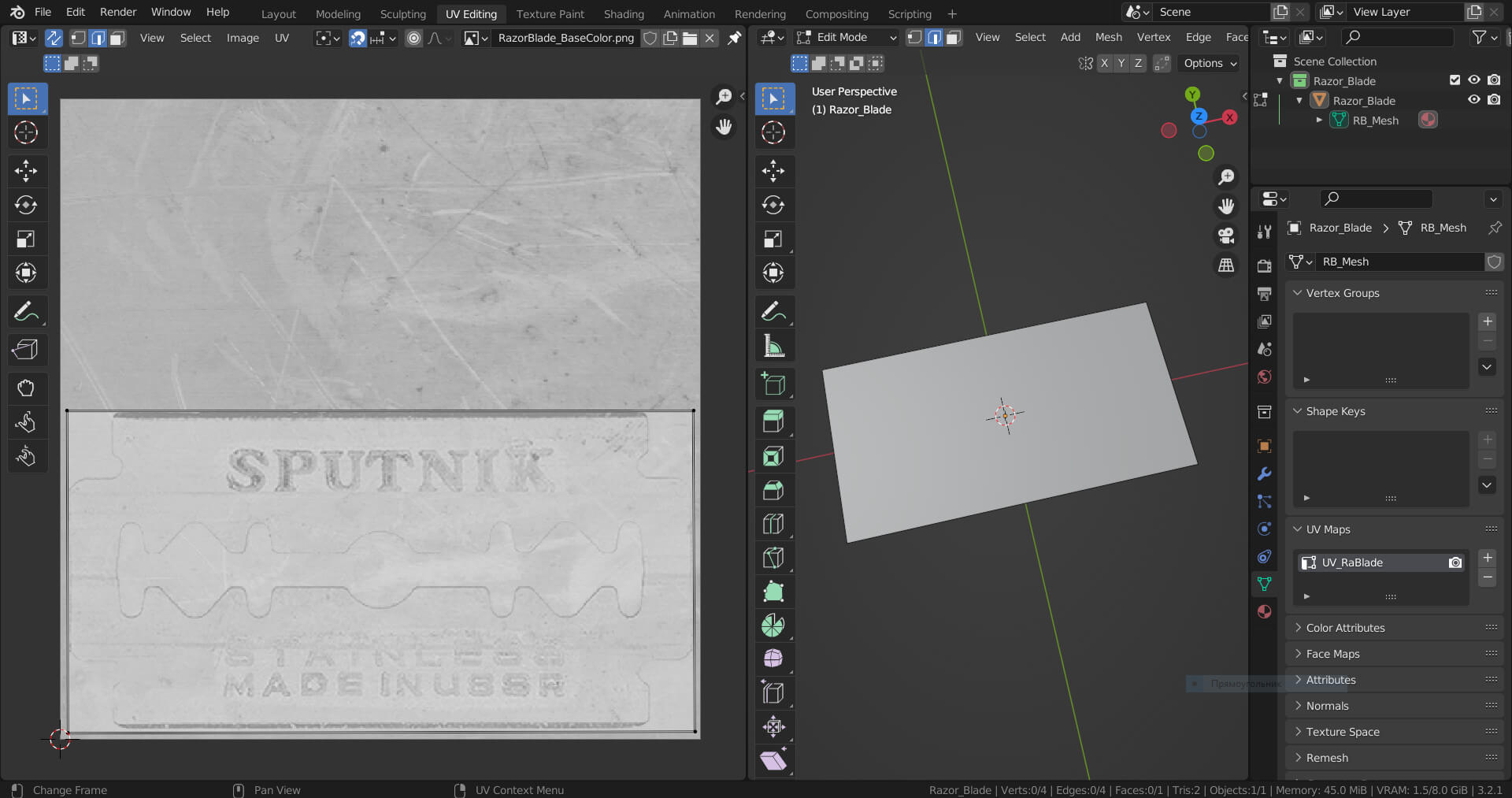Switch to the Shading workspace tab
This screenshot has width=1512, height=798.
click(x=624, y=13)
